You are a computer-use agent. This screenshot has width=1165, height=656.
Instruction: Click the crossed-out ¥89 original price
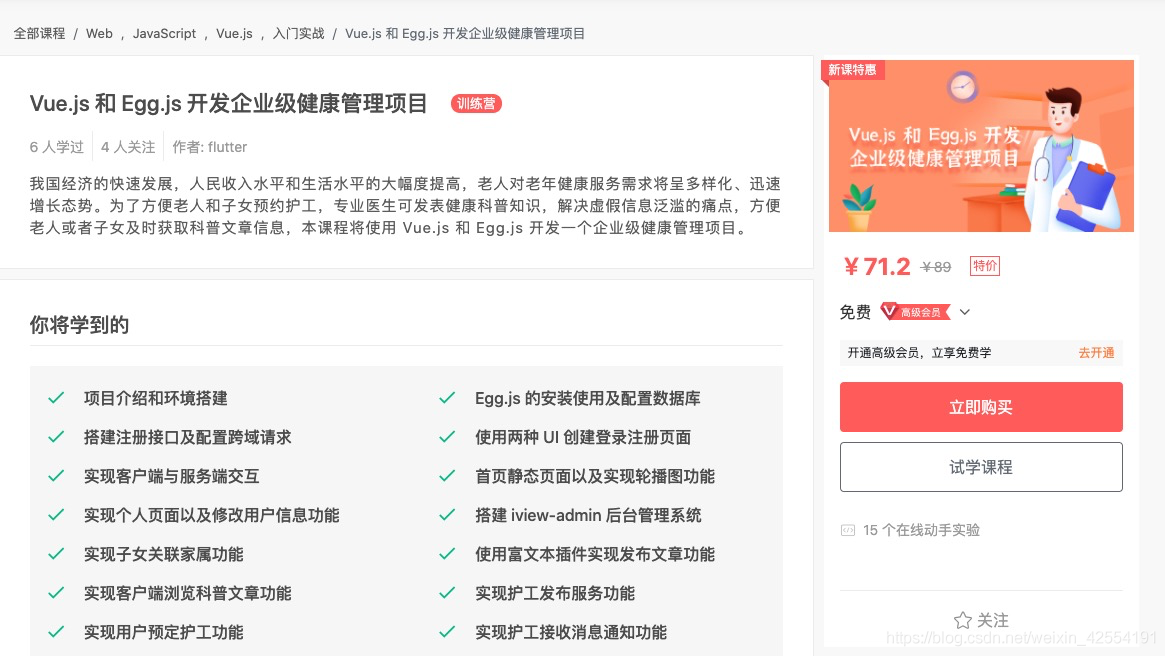pos(935,267)
